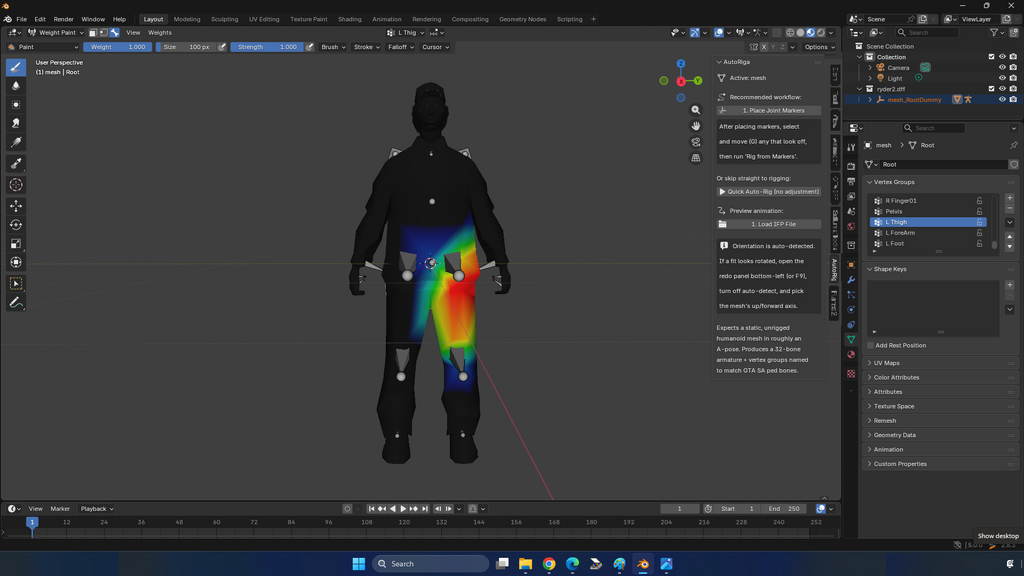Toggle the camera view icon
The width and height of the screenshot is (1024, 576).
pos(696,142)
